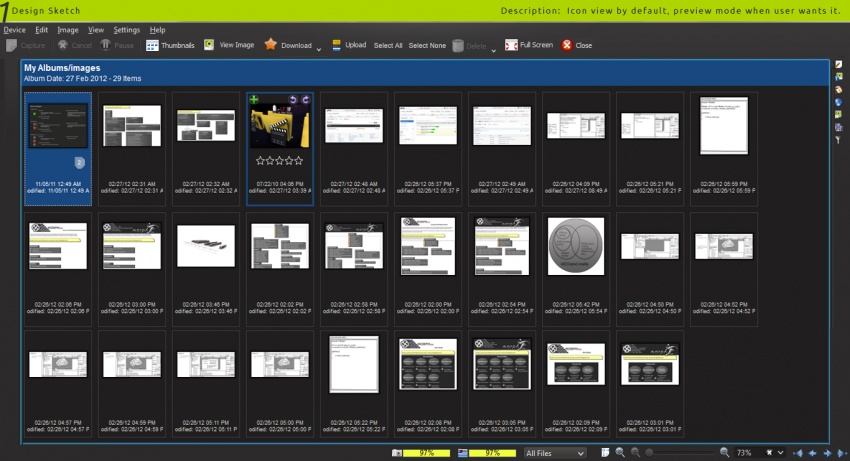Click the Select None button
Viewport: 850px width, 461px height.
pos(427,45)
